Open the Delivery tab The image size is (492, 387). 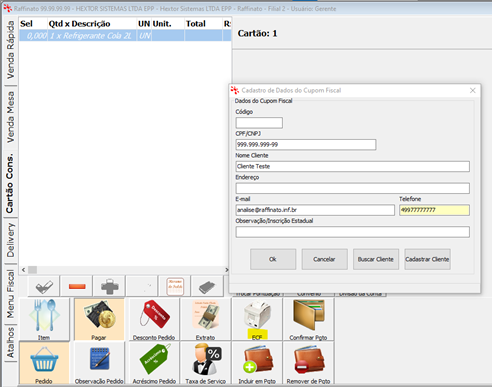pyautogui.click(x=11, y=240)
